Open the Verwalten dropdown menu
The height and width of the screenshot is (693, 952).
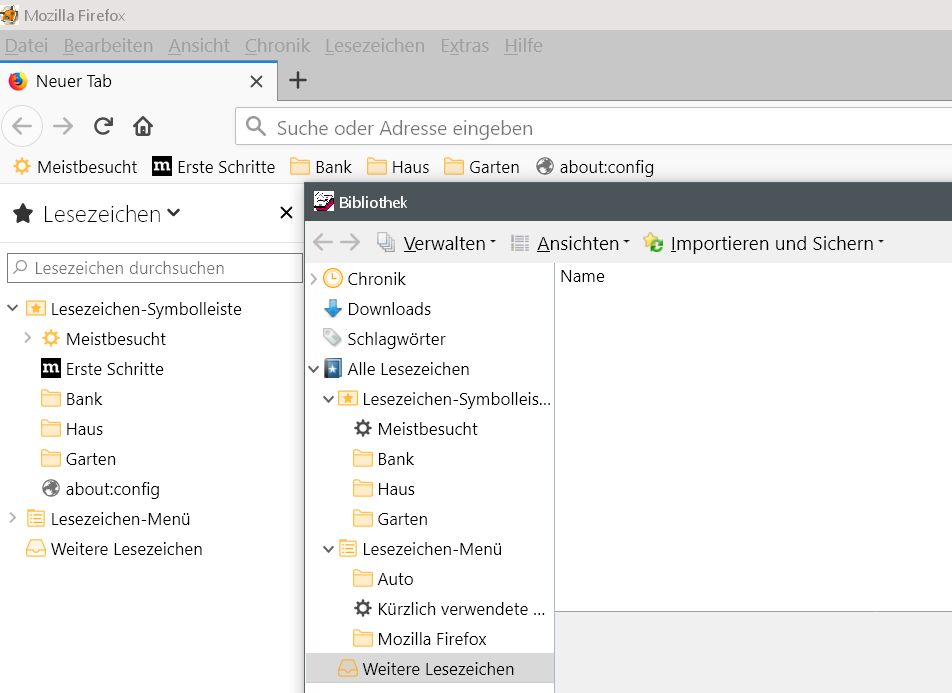point(436,243)
